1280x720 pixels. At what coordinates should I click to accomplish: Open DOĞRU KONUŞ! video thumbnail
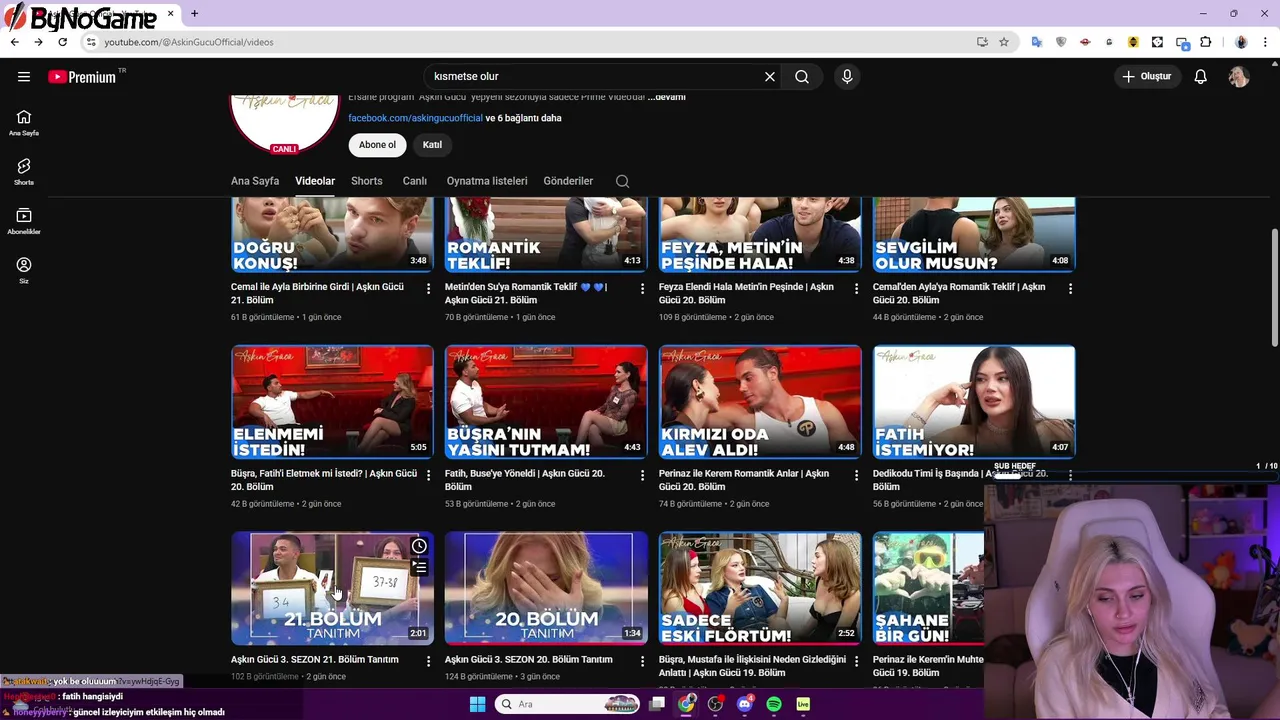[332, 235]
